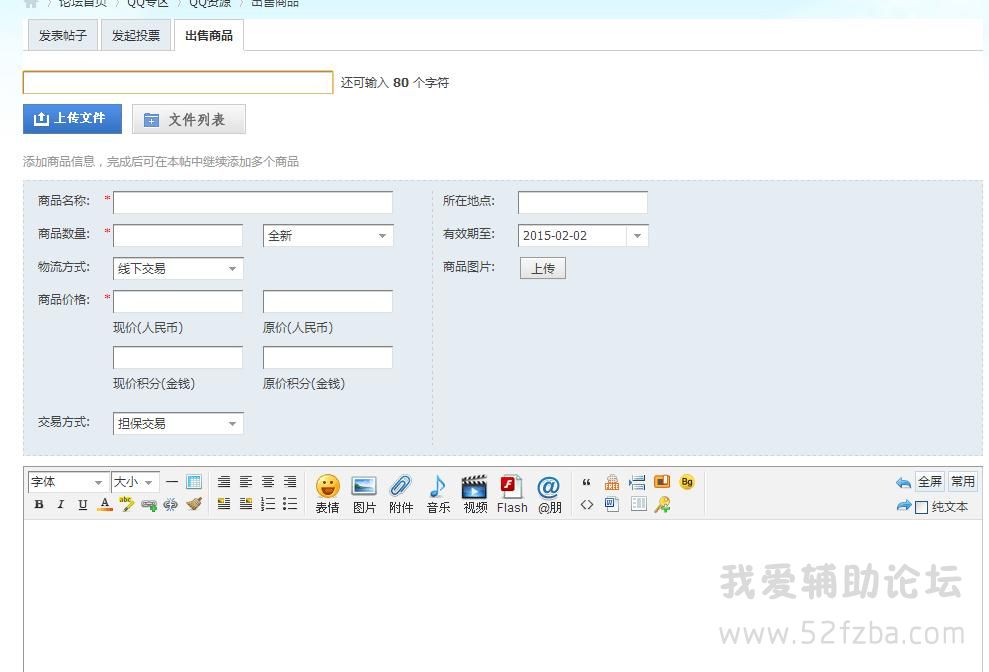Click the redo arrow icon

(x=903, y=505)
